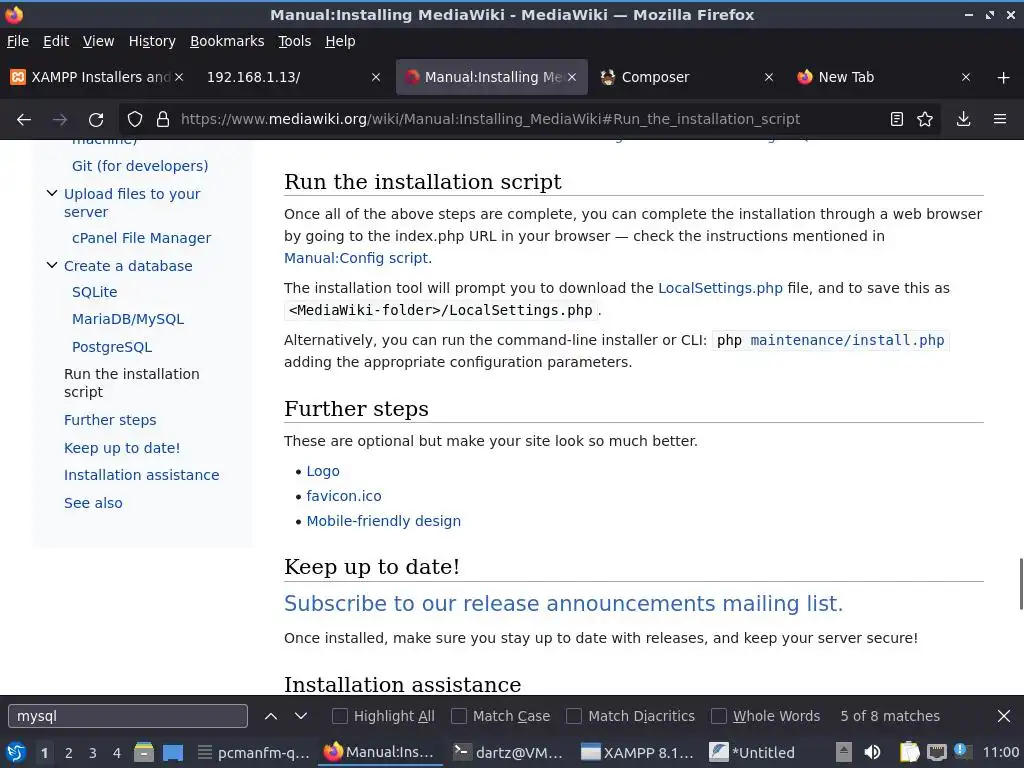The image size is (1024, 768).
Task: Click the show desktop icon in taskbar
Action: point(173,752)
